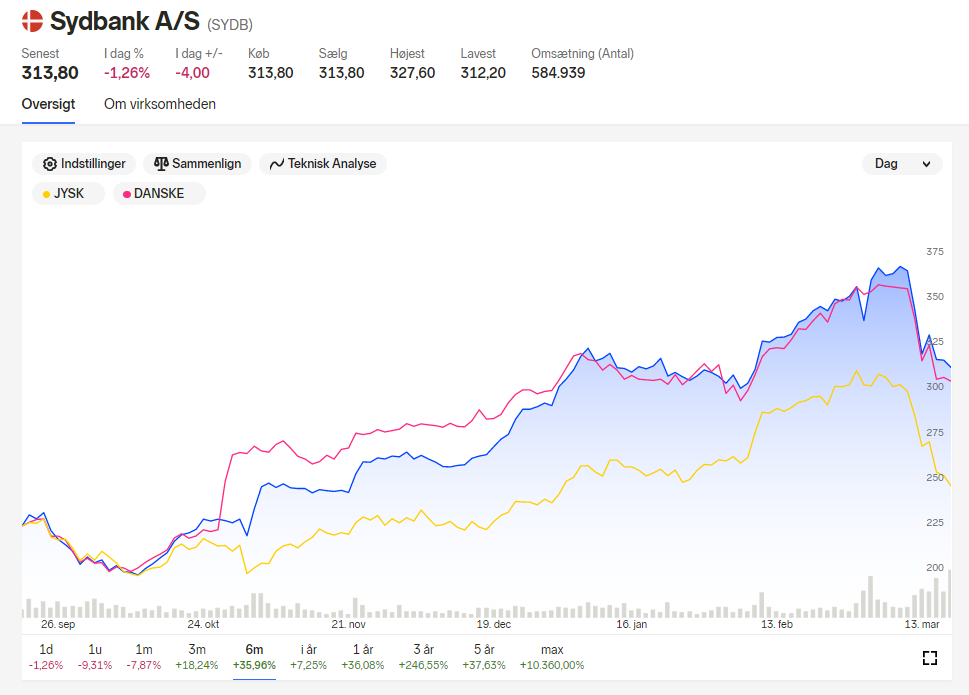
Task: Open the Dag interval dropdown
Action: (x=902, y=164)
